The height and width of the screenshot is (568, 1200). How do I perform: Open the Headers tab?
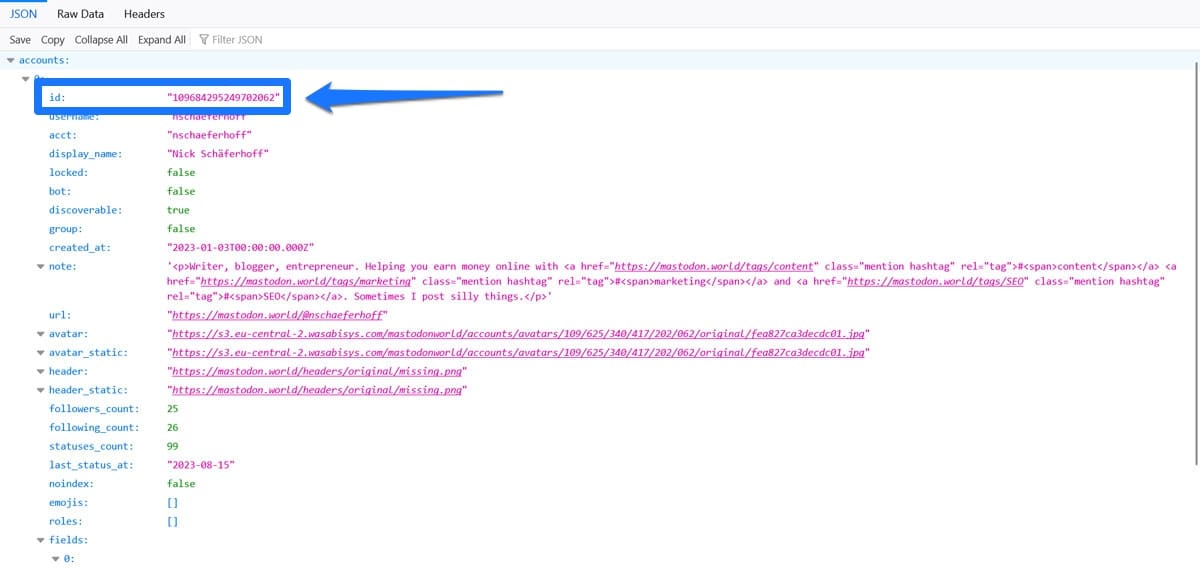coord(144,14)
